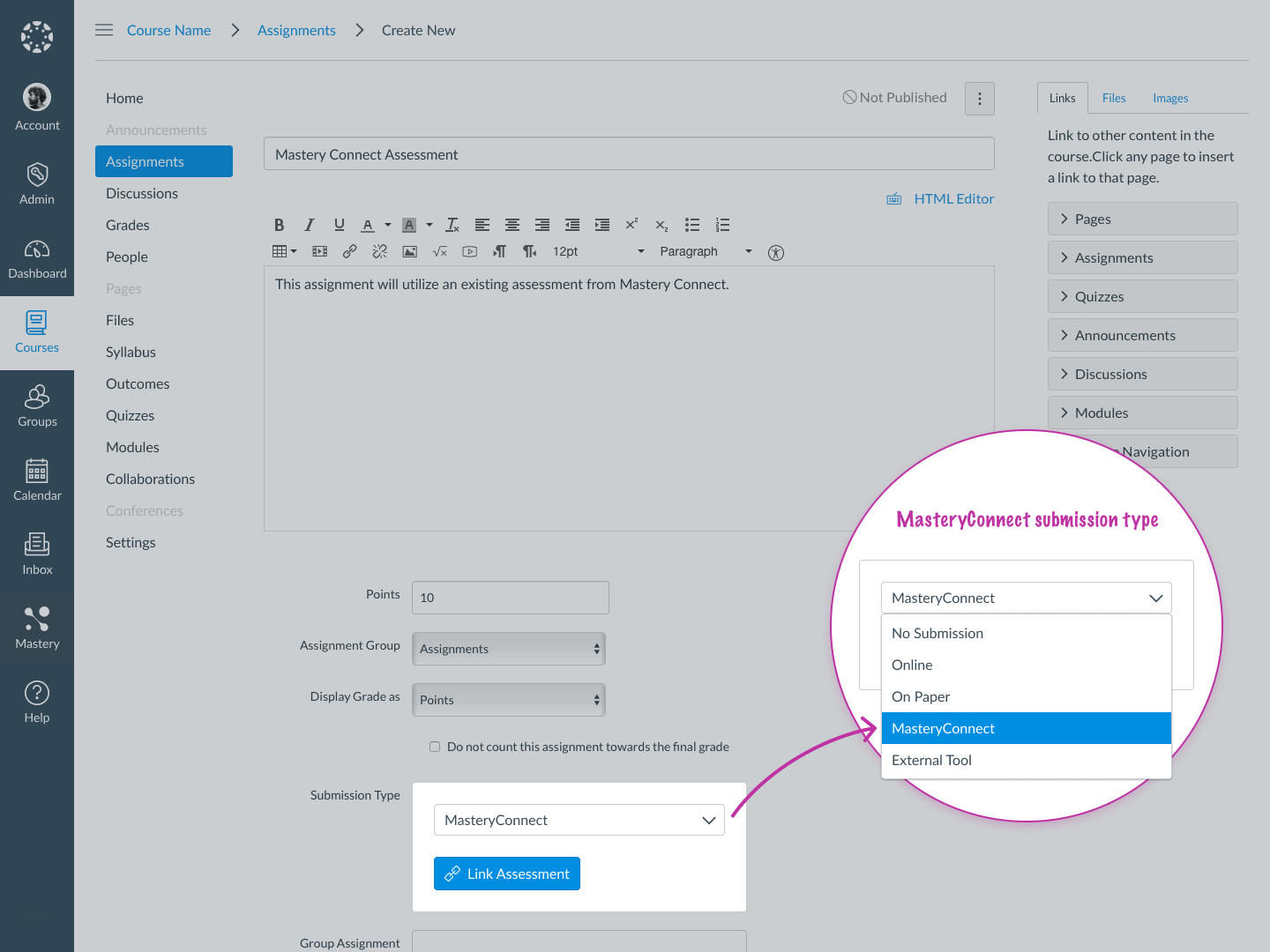Image resolution: width=1270 pixels, height=952 pixels.
Task: Open the accessibility checker
Action: [776, 252]
